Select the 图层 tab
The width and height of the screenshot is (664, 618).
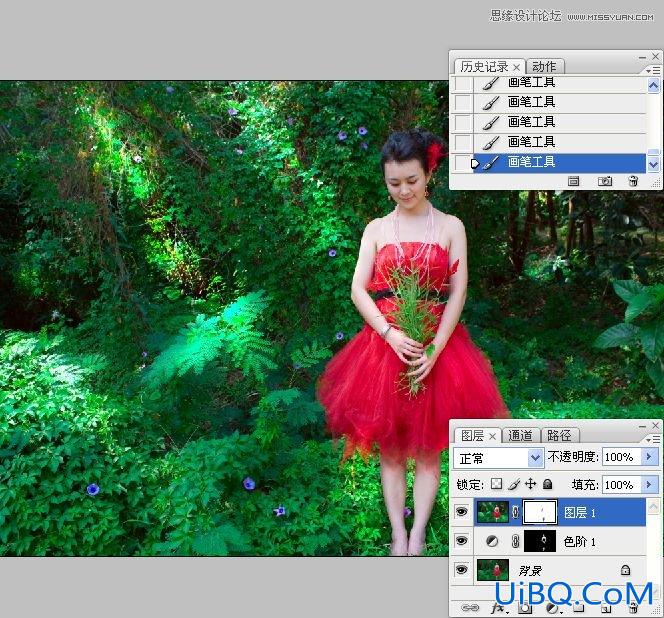(x=472, y=435)
